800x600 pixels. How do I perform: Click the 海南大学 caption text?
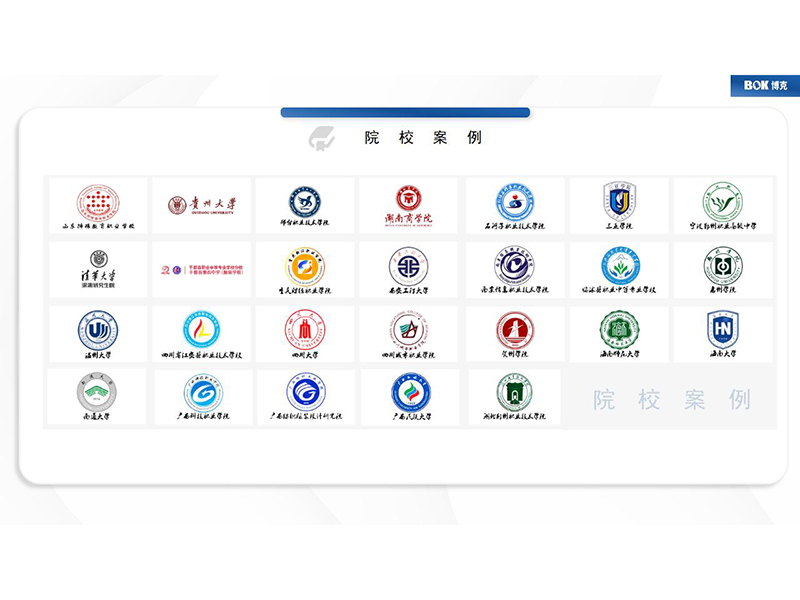[x=723, y=353]
